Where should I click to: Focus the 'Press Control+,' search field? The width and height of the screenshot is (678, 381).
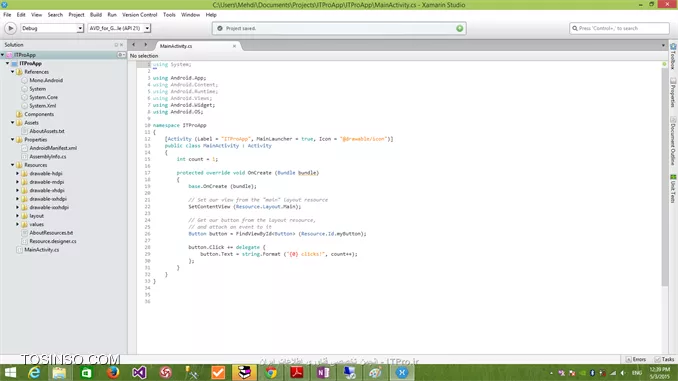619,28
